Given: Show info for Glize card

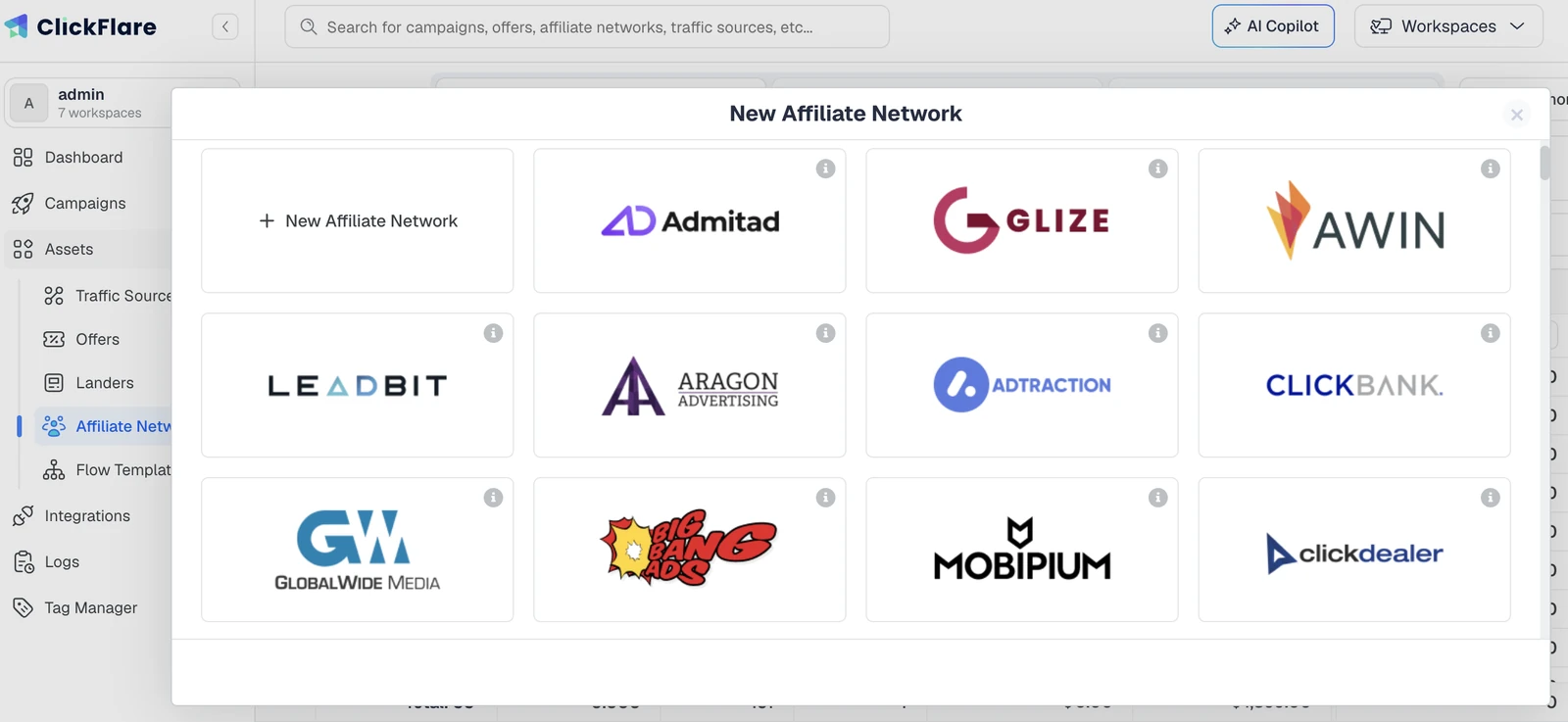Looking at the screenshot, I should (1158, 168).
